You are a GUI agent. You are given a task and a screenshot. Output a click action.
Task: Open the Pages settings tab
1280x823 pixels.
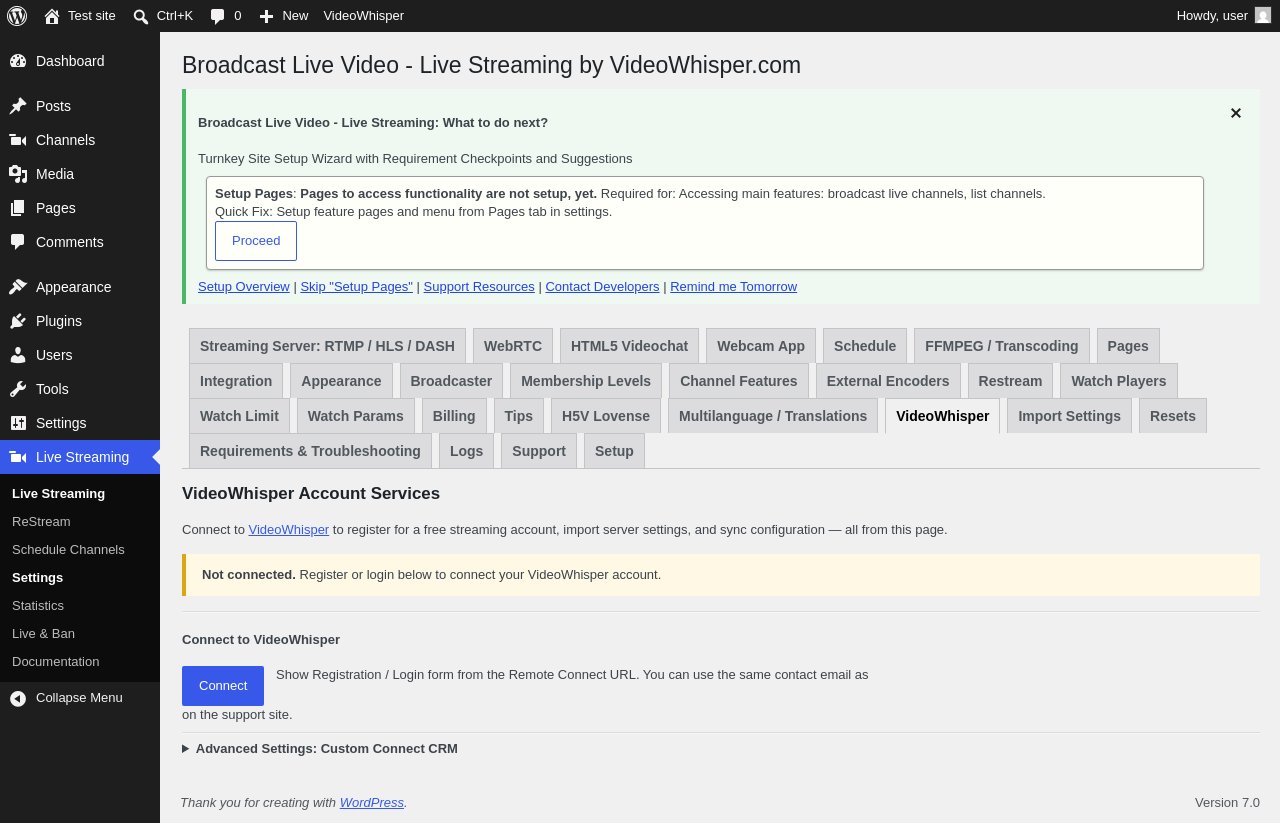[x=1128, y=346]
